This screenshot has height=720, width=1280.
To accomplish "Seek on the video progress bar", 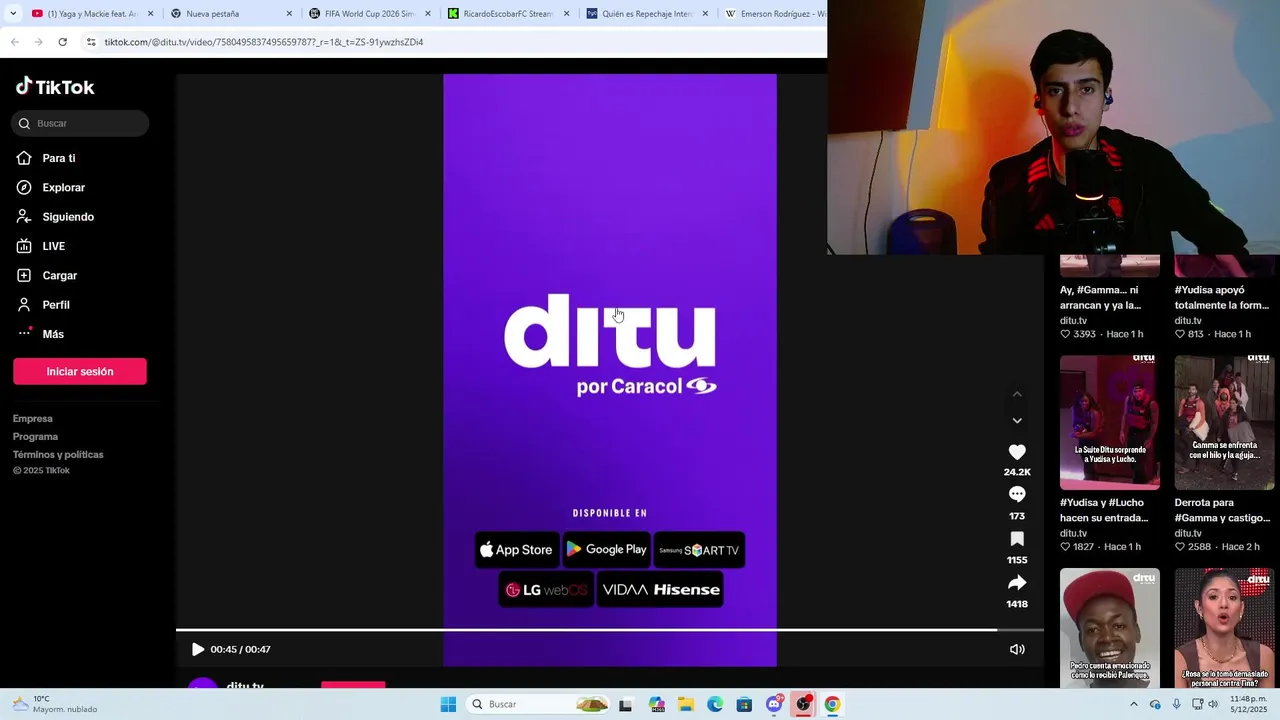I will click(609, 630).
